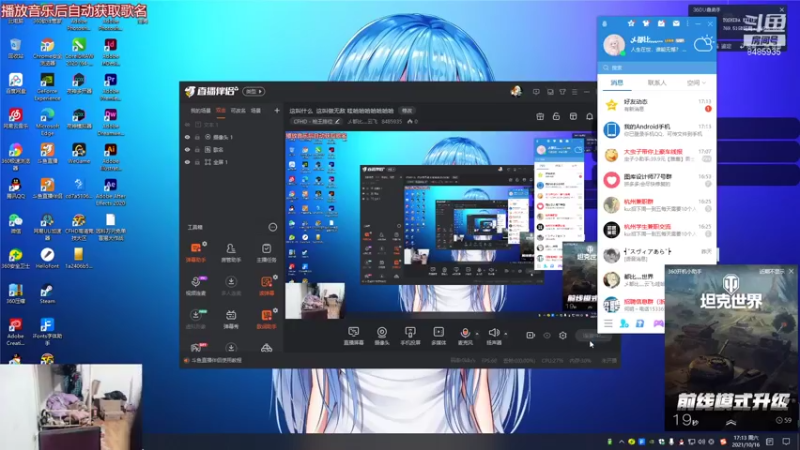Click the QQ profile avatar picture
The height and width of the screenshot is (450, 800).
pos(614,44)
